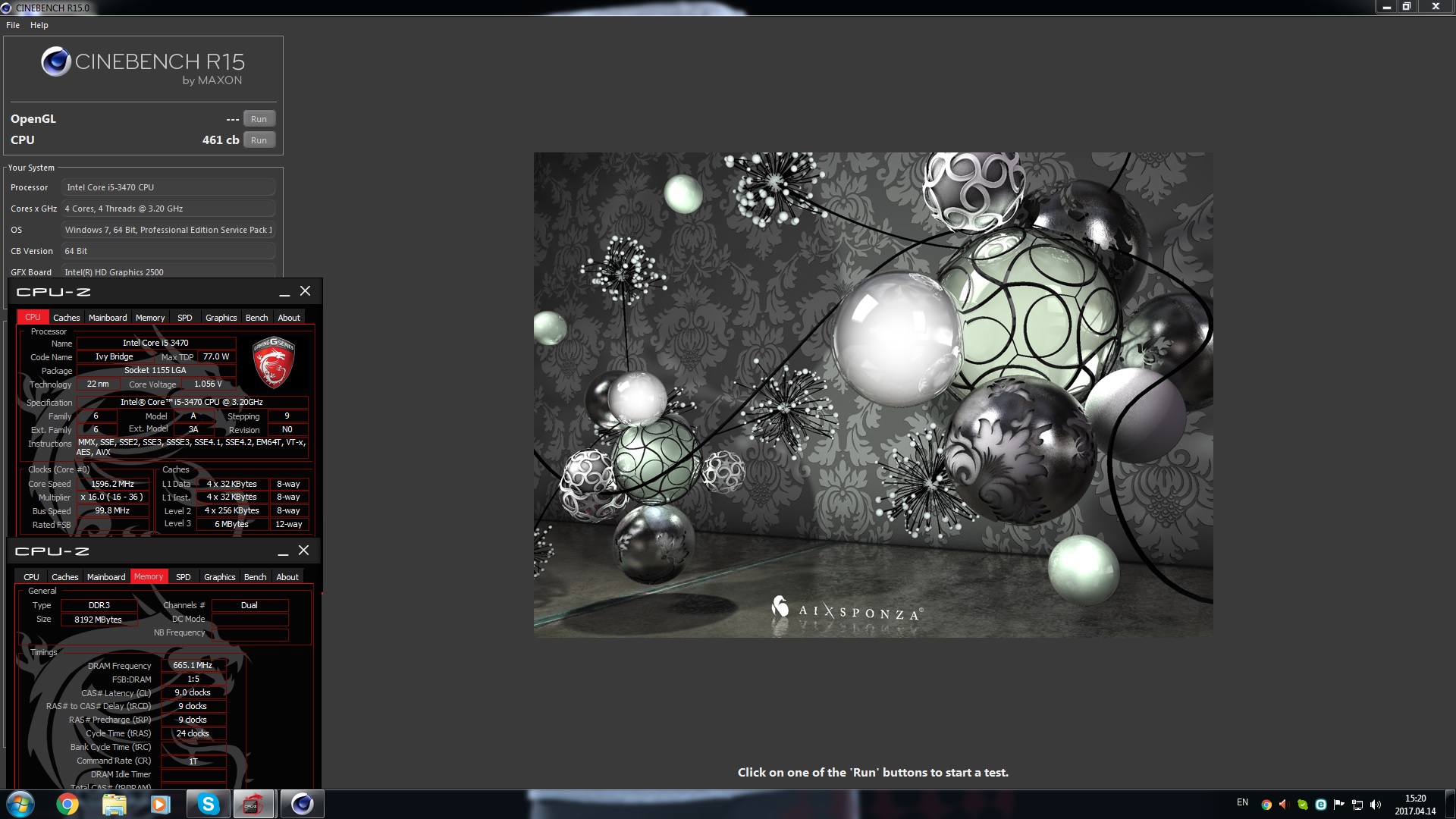Viewport: 1456px width, 819px height.
Task: Click the Channels value Dual
Action: 249,605
